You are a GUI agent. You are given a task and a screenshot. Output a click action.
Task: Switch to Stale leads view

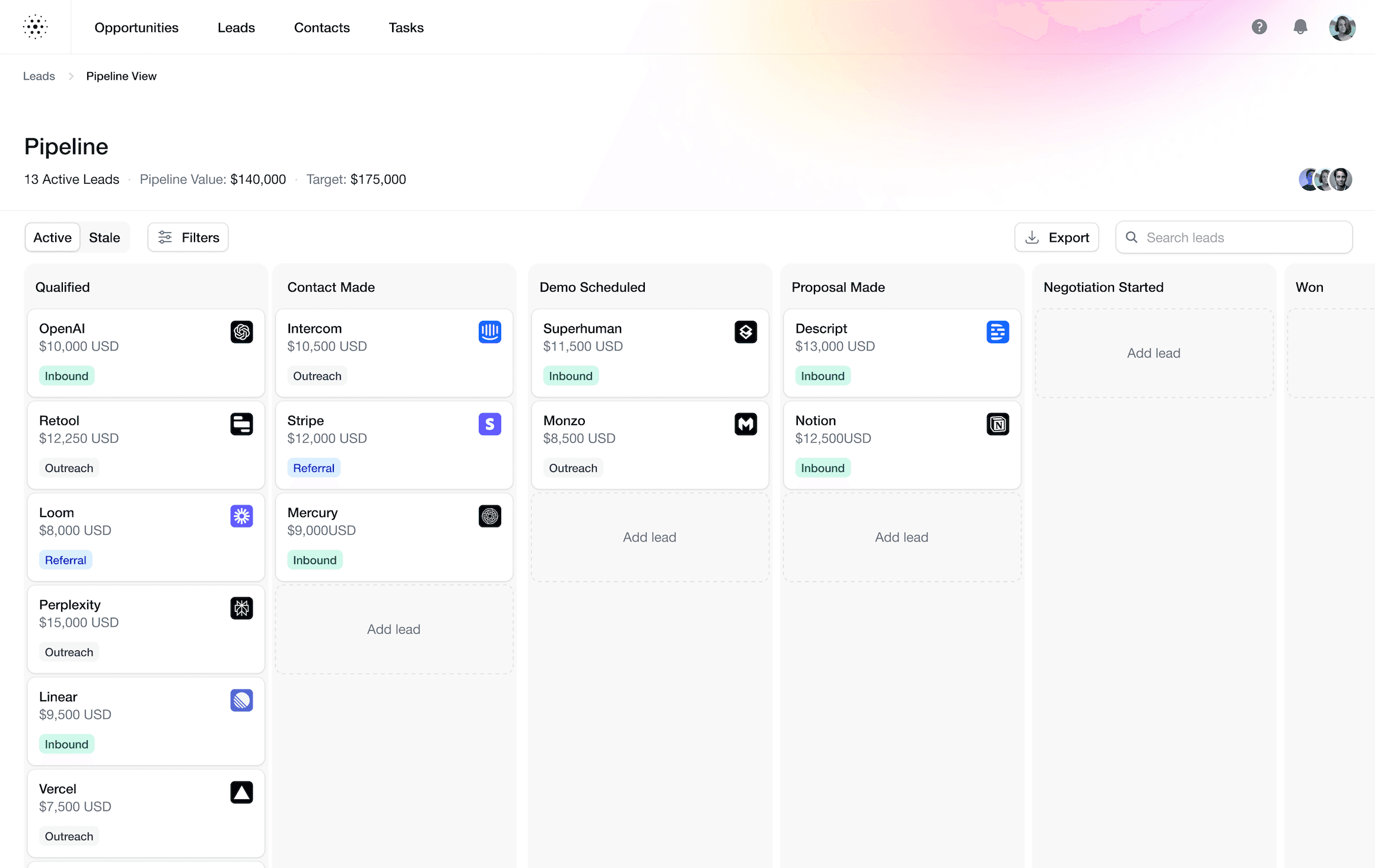(x=104, y=237)
